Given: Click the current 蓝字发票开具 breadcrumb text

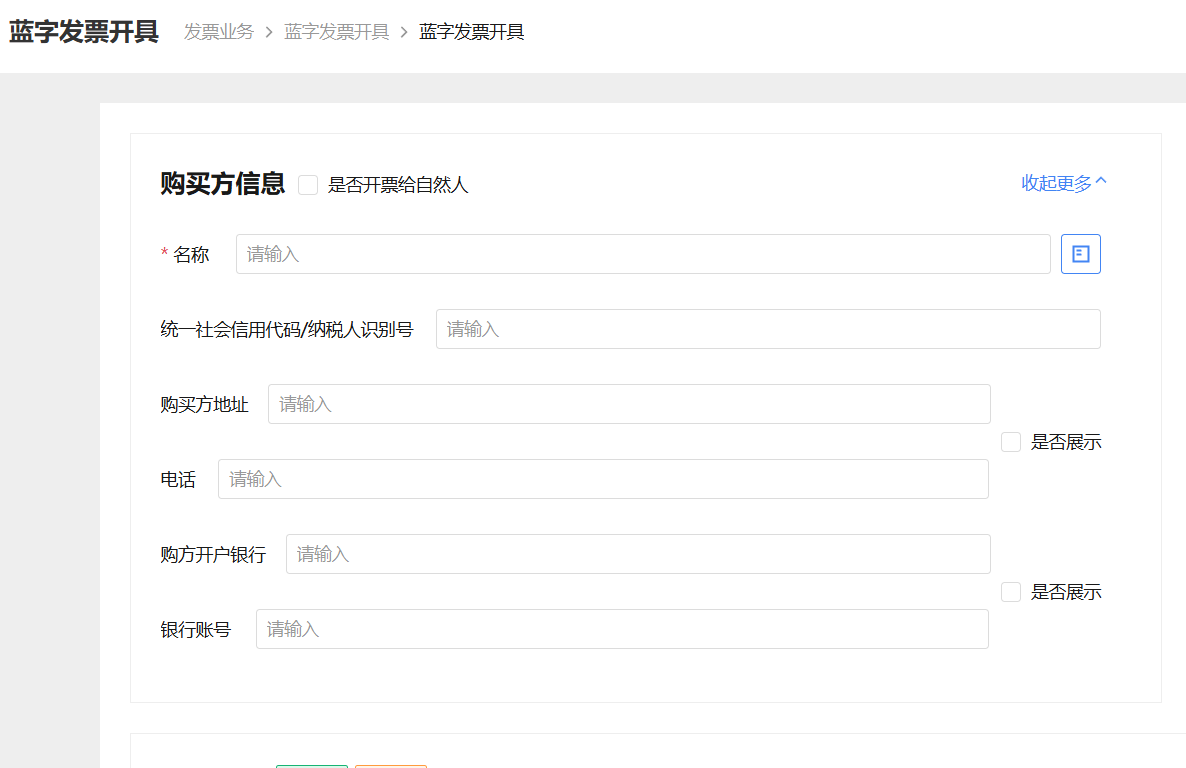Looking at the screenshot, I should [x=471, y=32].
